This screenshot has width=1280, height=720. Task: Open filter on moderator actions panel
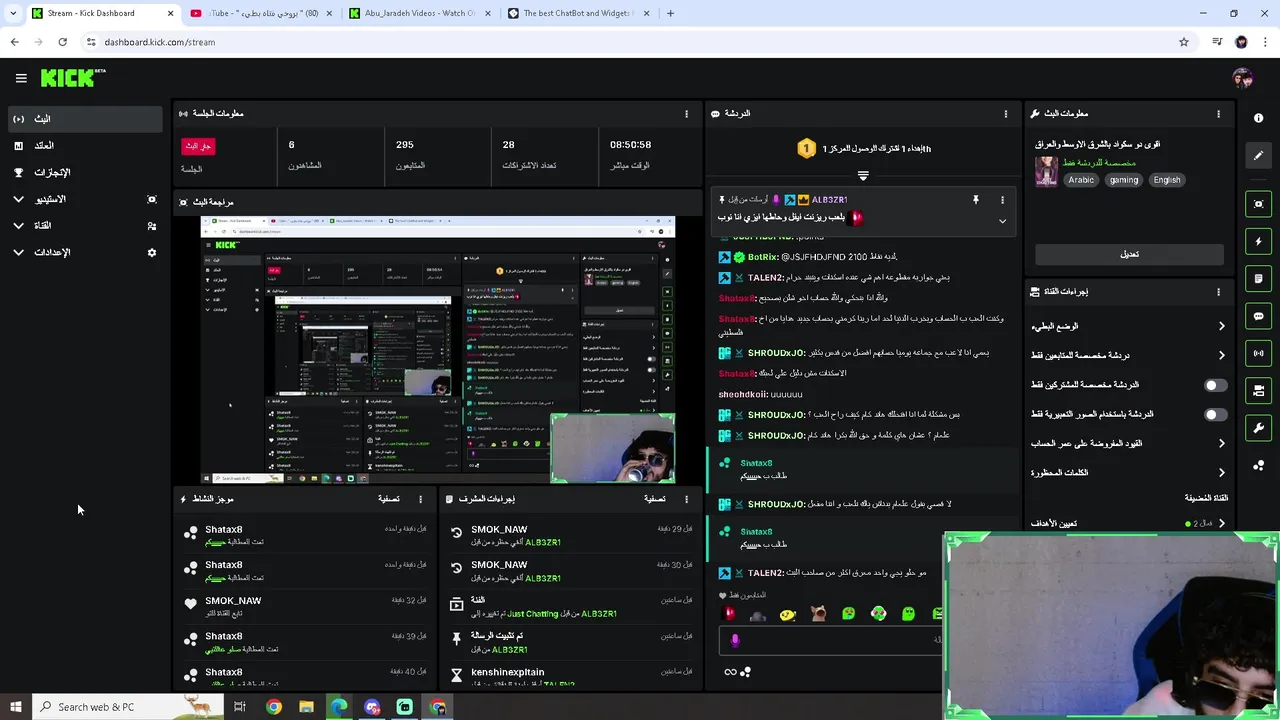click(655, 499)
